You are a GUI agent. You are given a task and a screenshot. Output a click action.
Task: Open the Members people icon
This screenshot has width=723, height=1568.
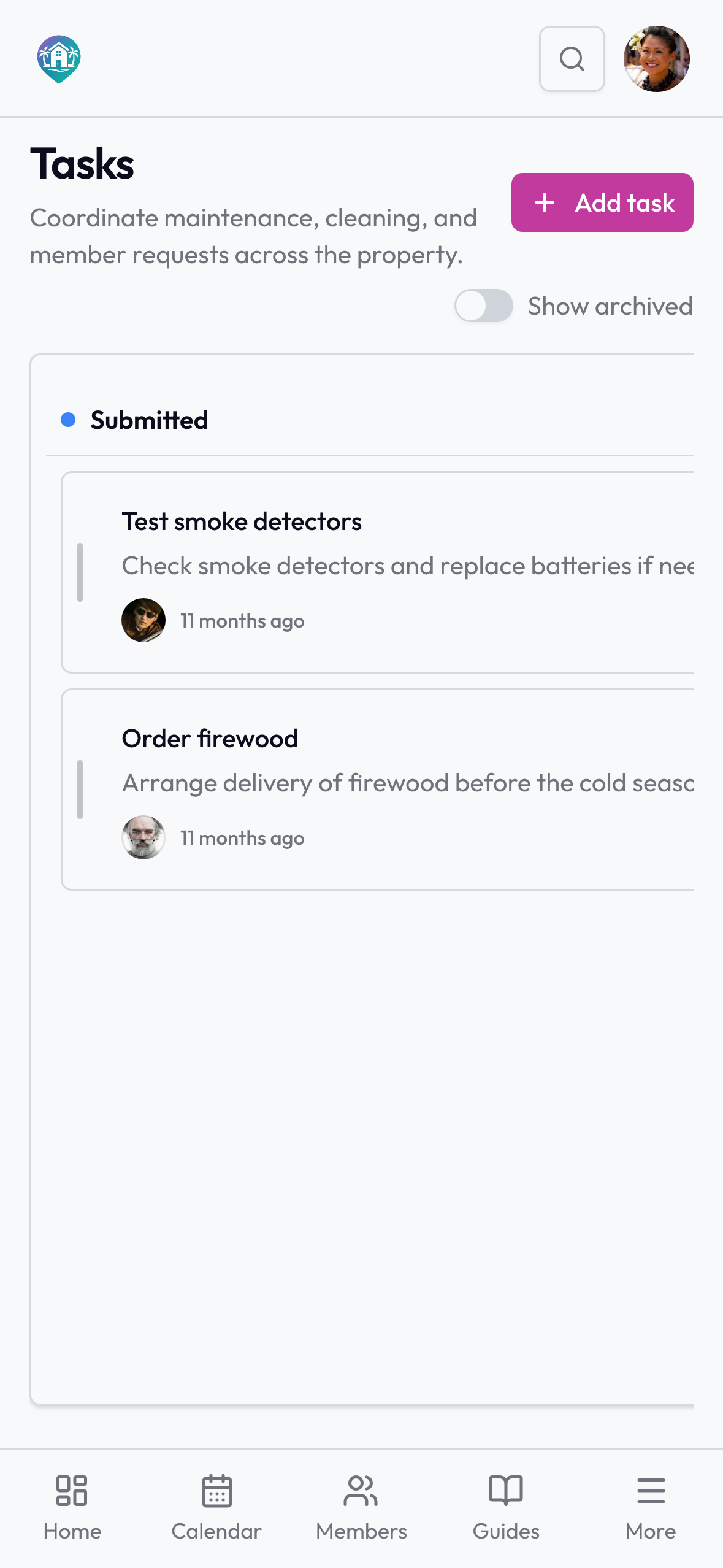pyautogui.click(x=361, y=1491)
